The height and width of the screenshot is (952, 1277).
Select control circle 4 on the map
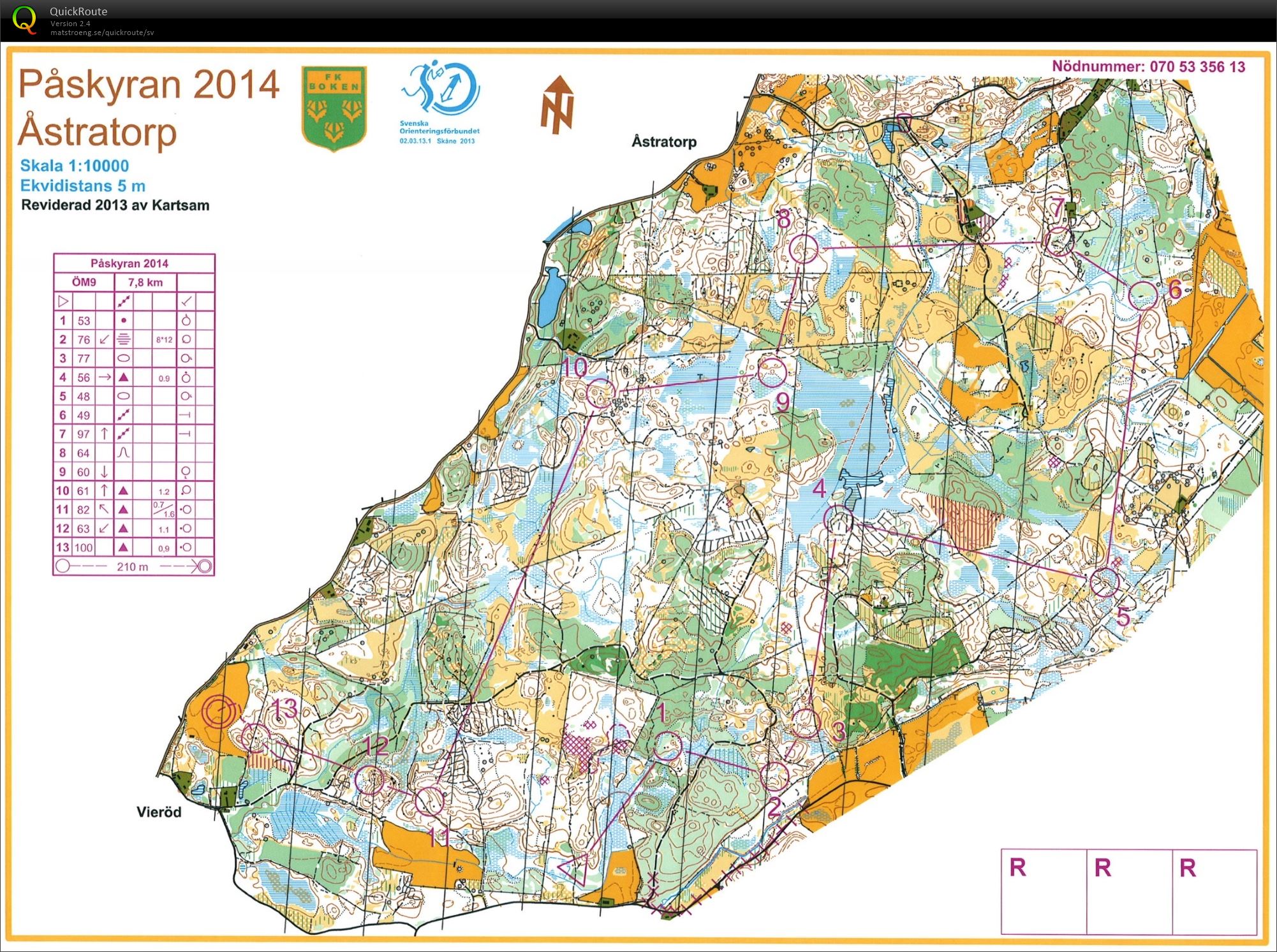(839, 520)
